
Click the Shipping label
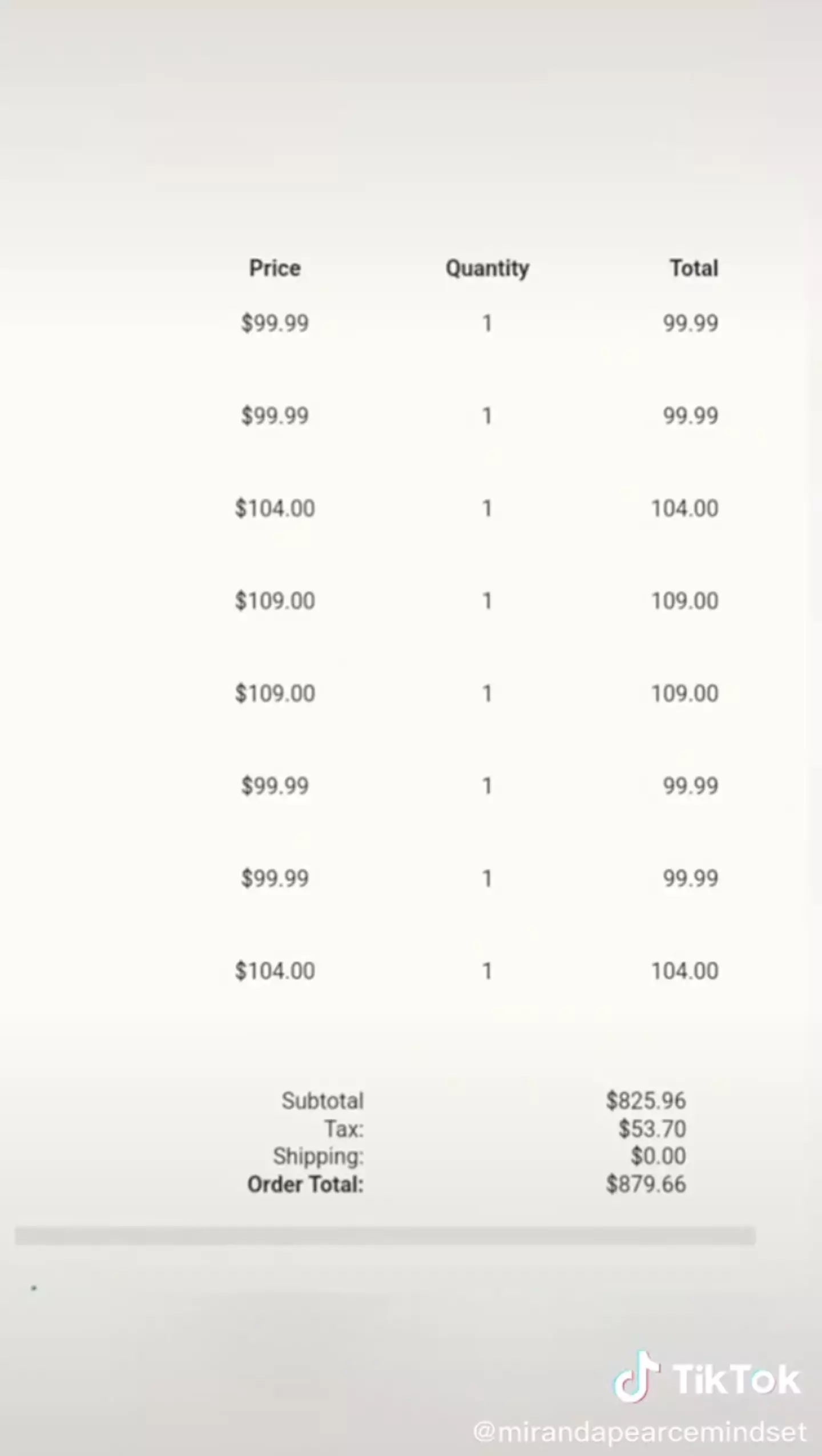[318, 1156]
